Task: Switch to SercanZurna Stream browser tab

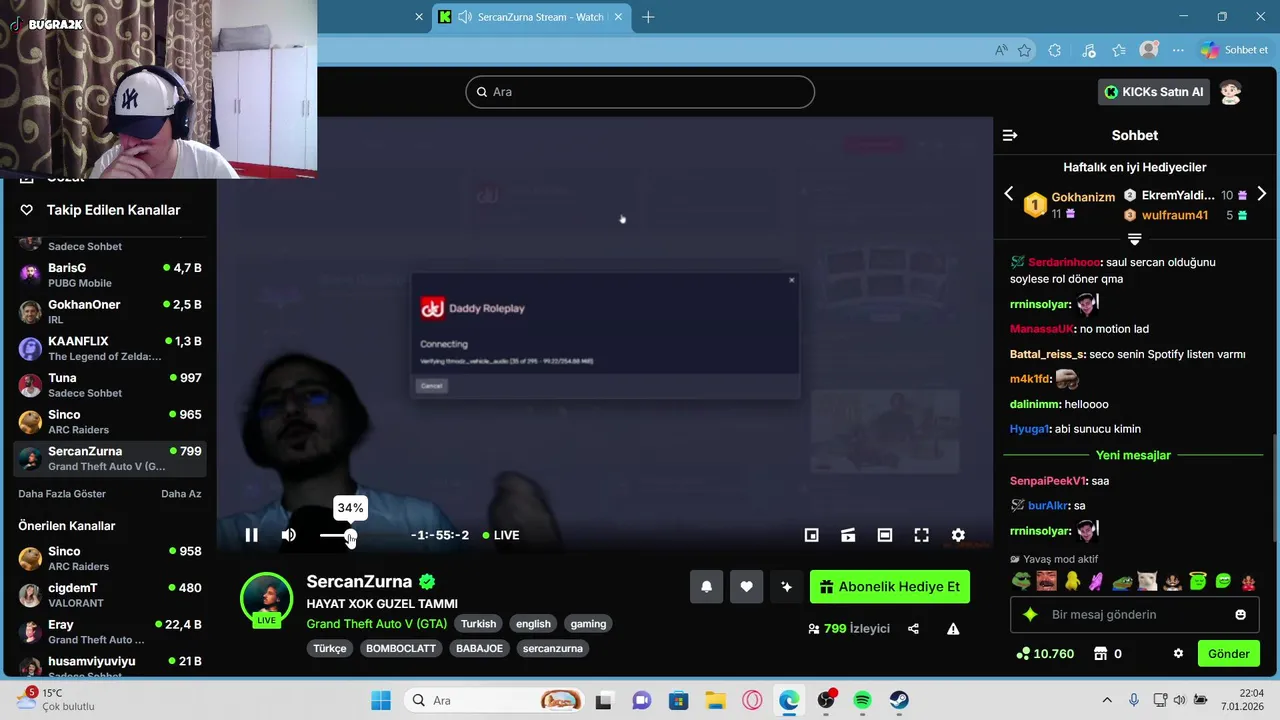Action: coord(530,17)
